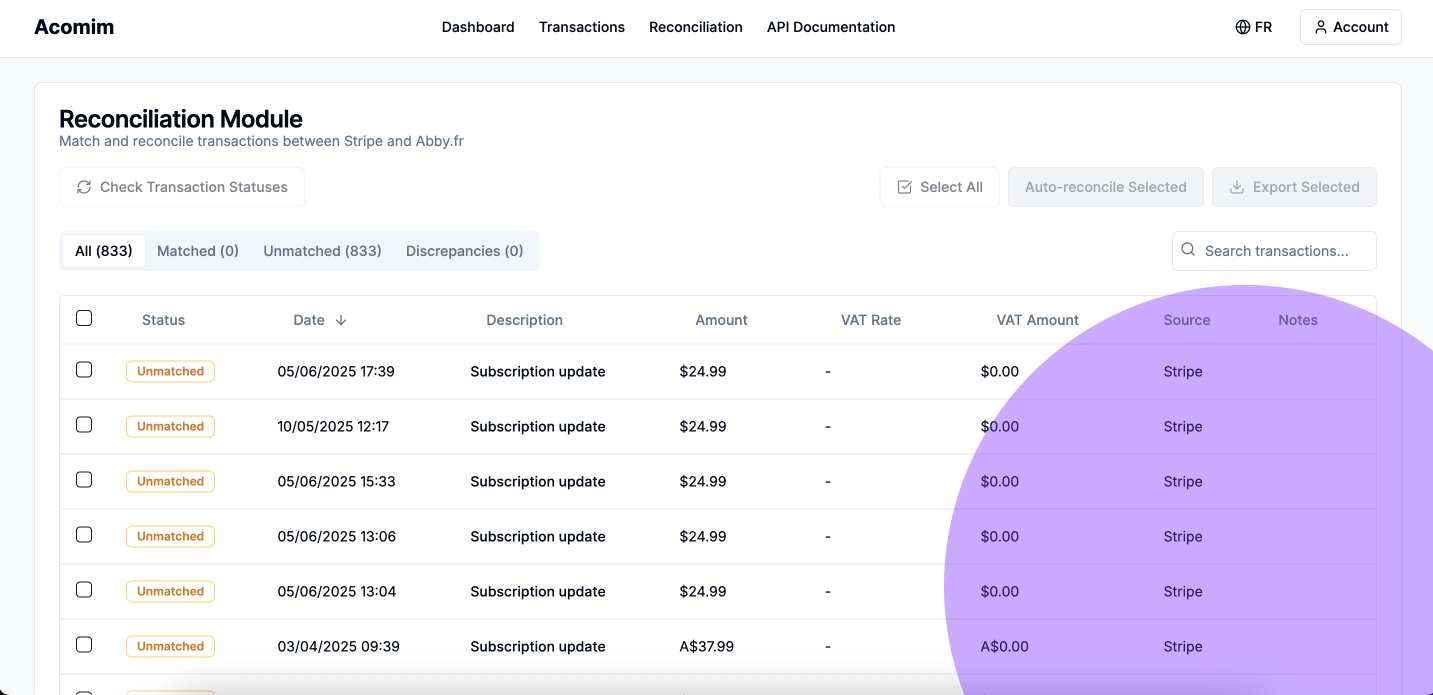This screenshot has width=1433, height=695.
Task: Check the row dated 05/06/2025 13:06
Action: tap(84, 535)
